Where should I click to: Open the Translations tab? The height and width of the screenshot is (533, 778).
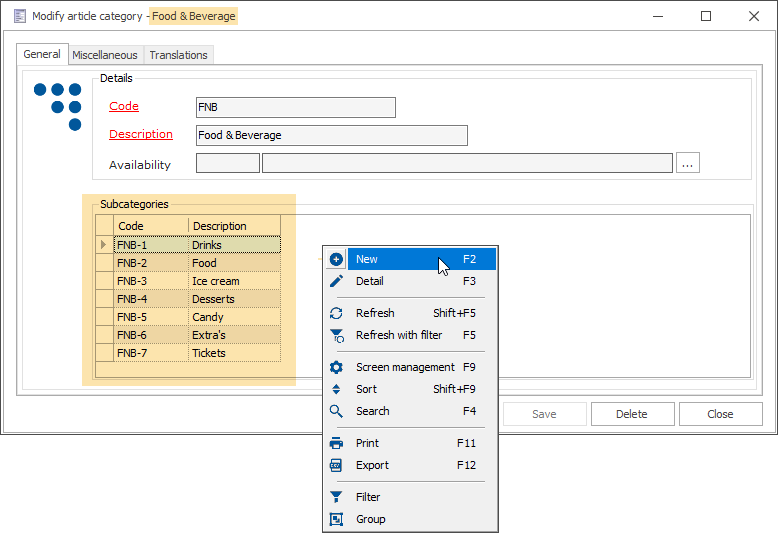point(179,55)
